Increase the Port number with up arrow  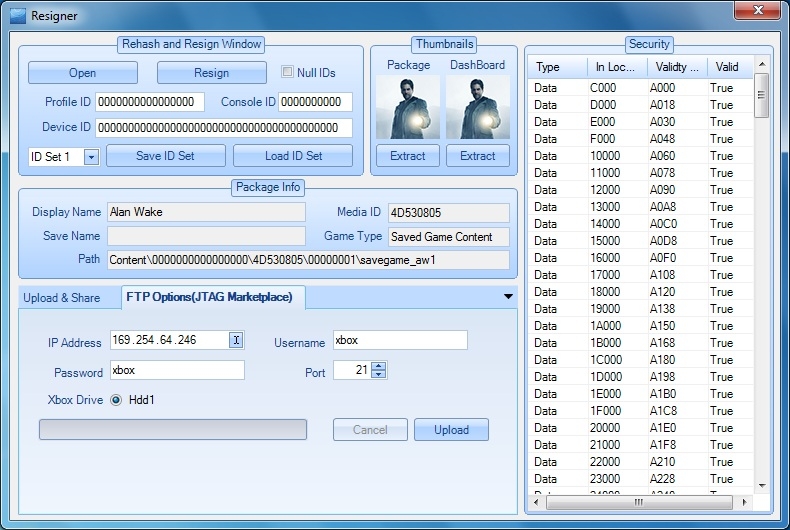tap(378, 366)
